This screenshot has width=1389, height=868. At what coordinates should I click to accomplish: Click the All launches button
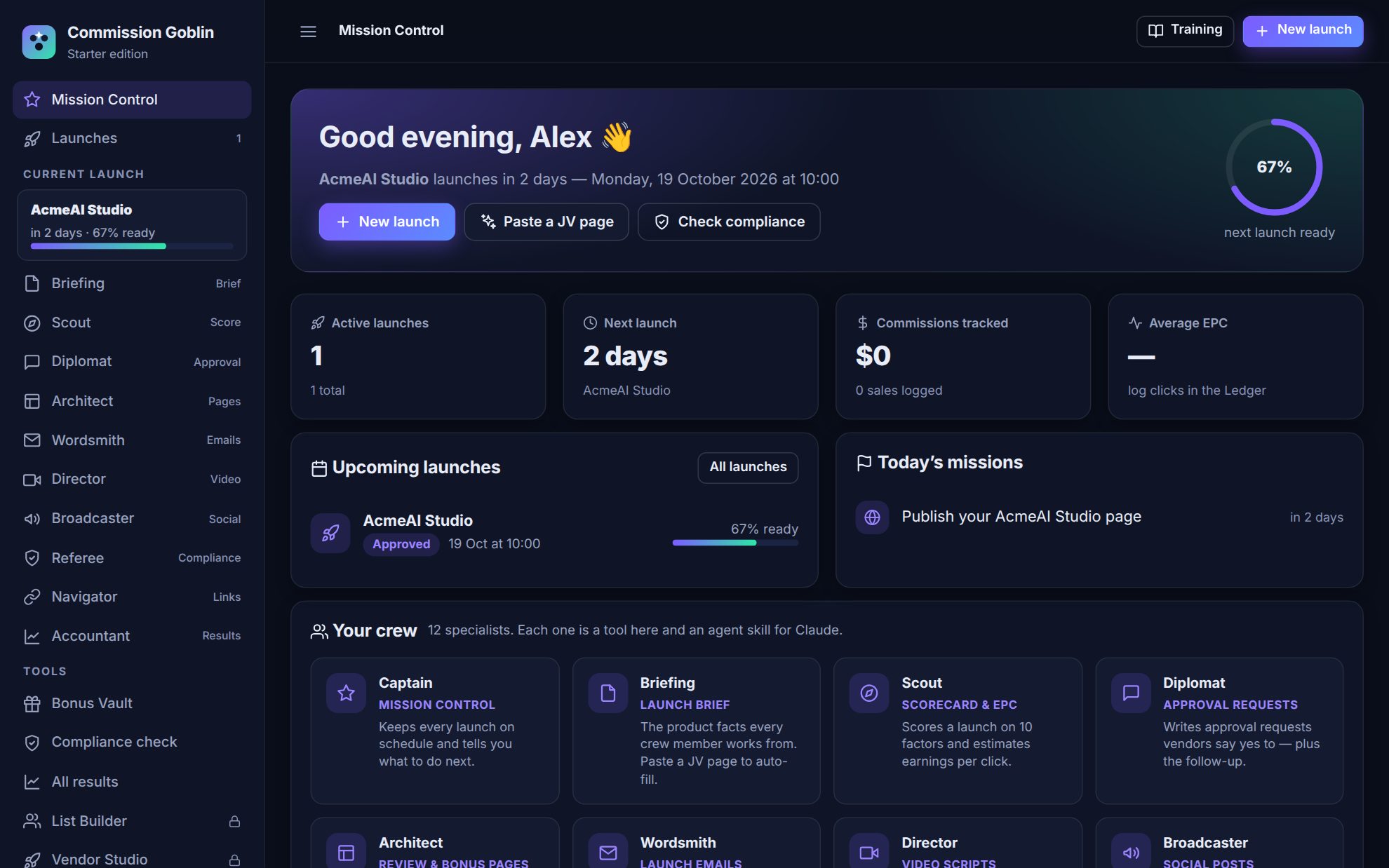point(748,468)
